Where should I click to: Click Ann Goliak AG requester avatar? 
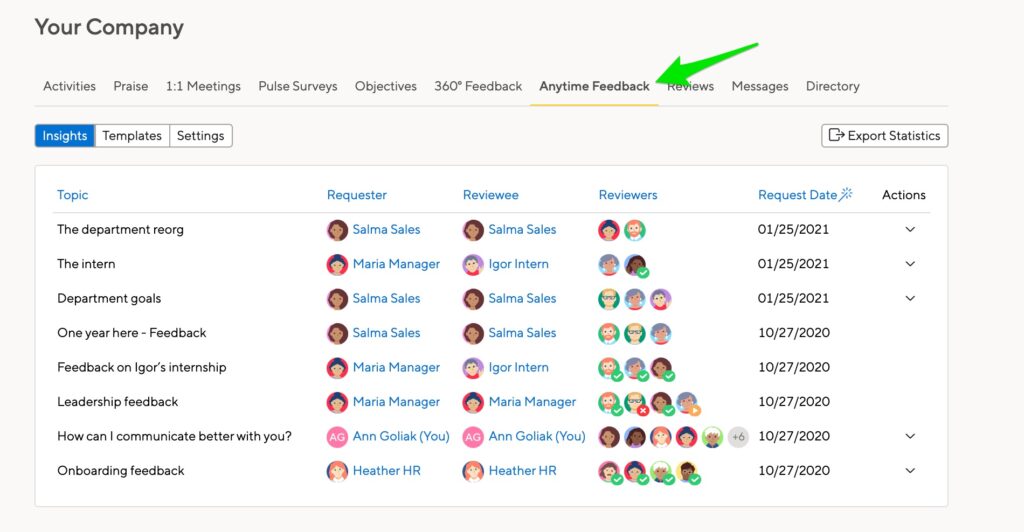coord(337,437)
